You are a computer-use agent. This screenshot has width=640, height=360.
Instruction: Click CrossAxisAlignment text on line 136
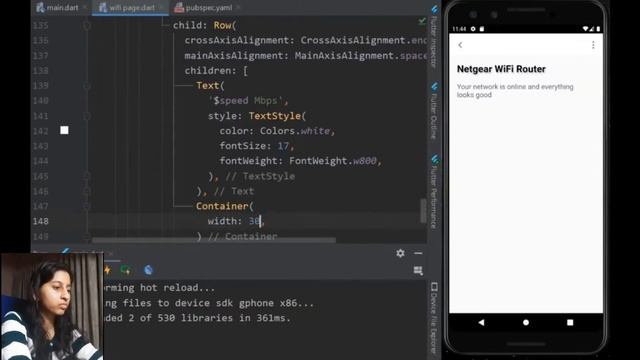353,40
